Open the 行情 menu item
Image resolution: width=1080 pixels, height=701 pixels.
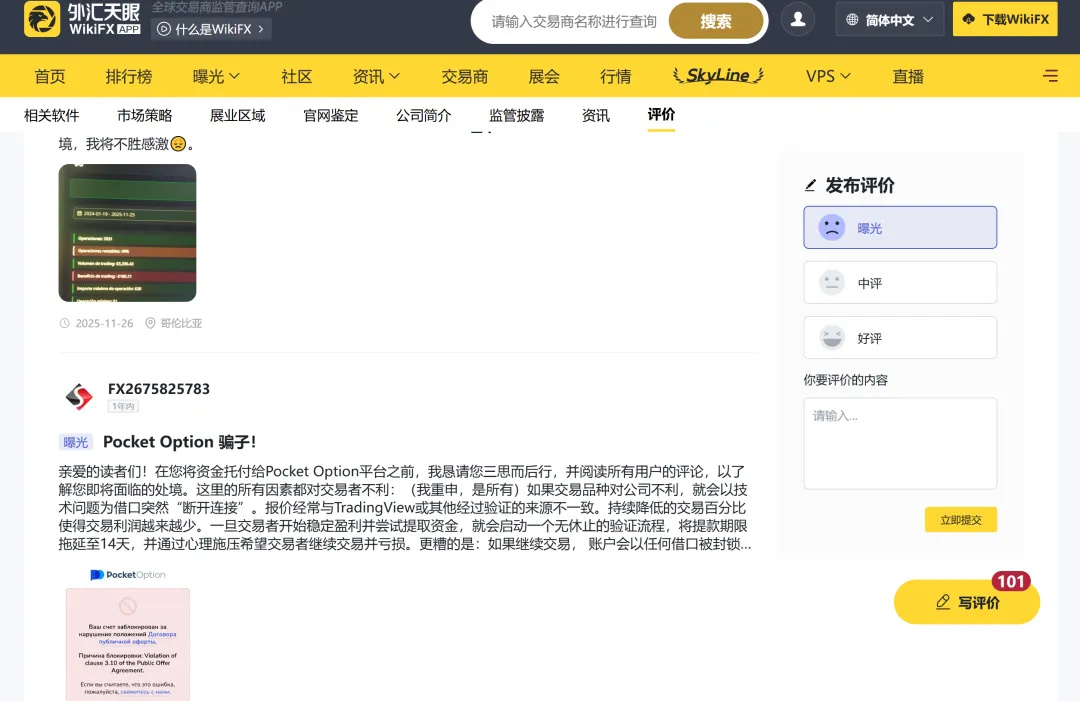pos(616,76)
